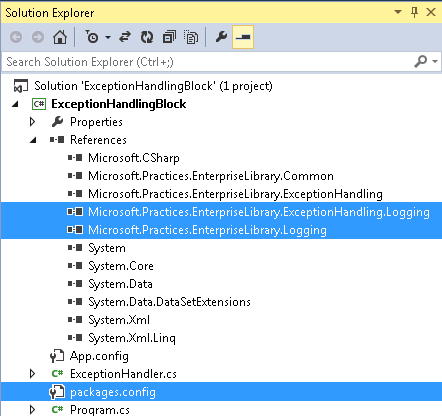Select the ExceptionHandler.cs file
The height and width of the screenshot is (416, 442).
point(123,374)
